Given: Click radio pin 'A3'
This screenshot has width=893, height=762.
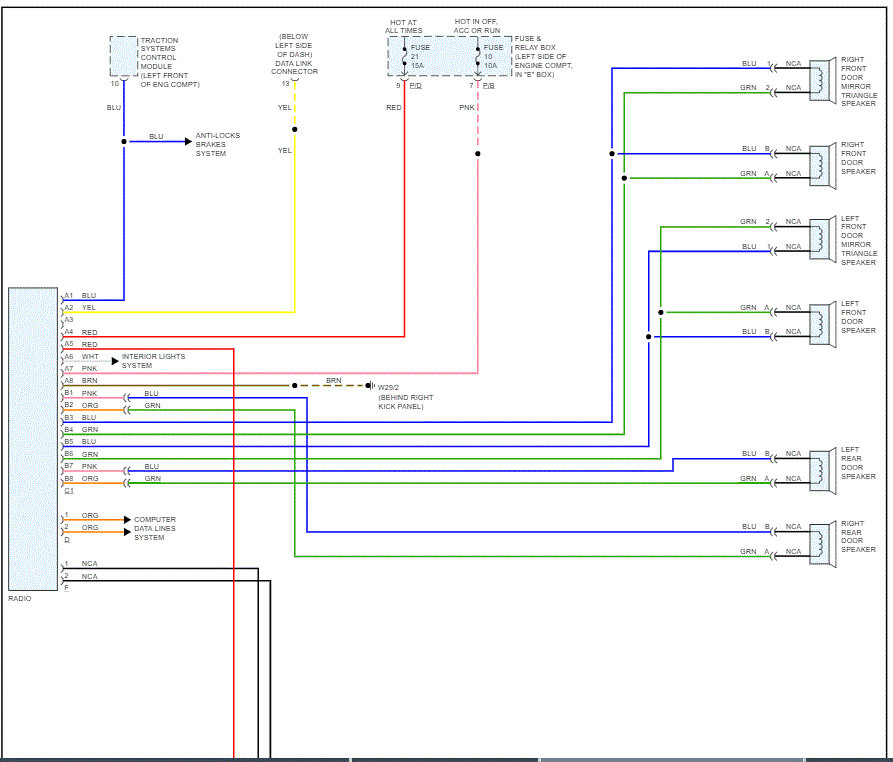Looking at the screenshot, I should point(69,319).
